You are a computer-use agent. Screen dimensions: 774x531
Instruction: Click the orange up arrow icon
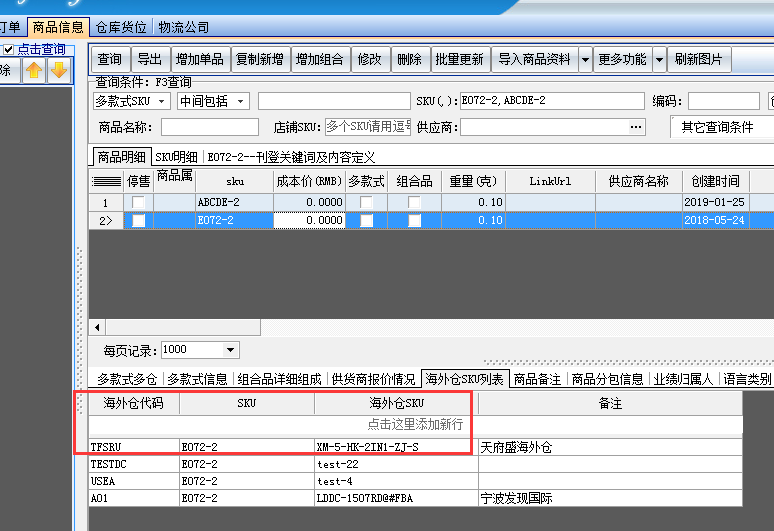[x=34, y=70]
